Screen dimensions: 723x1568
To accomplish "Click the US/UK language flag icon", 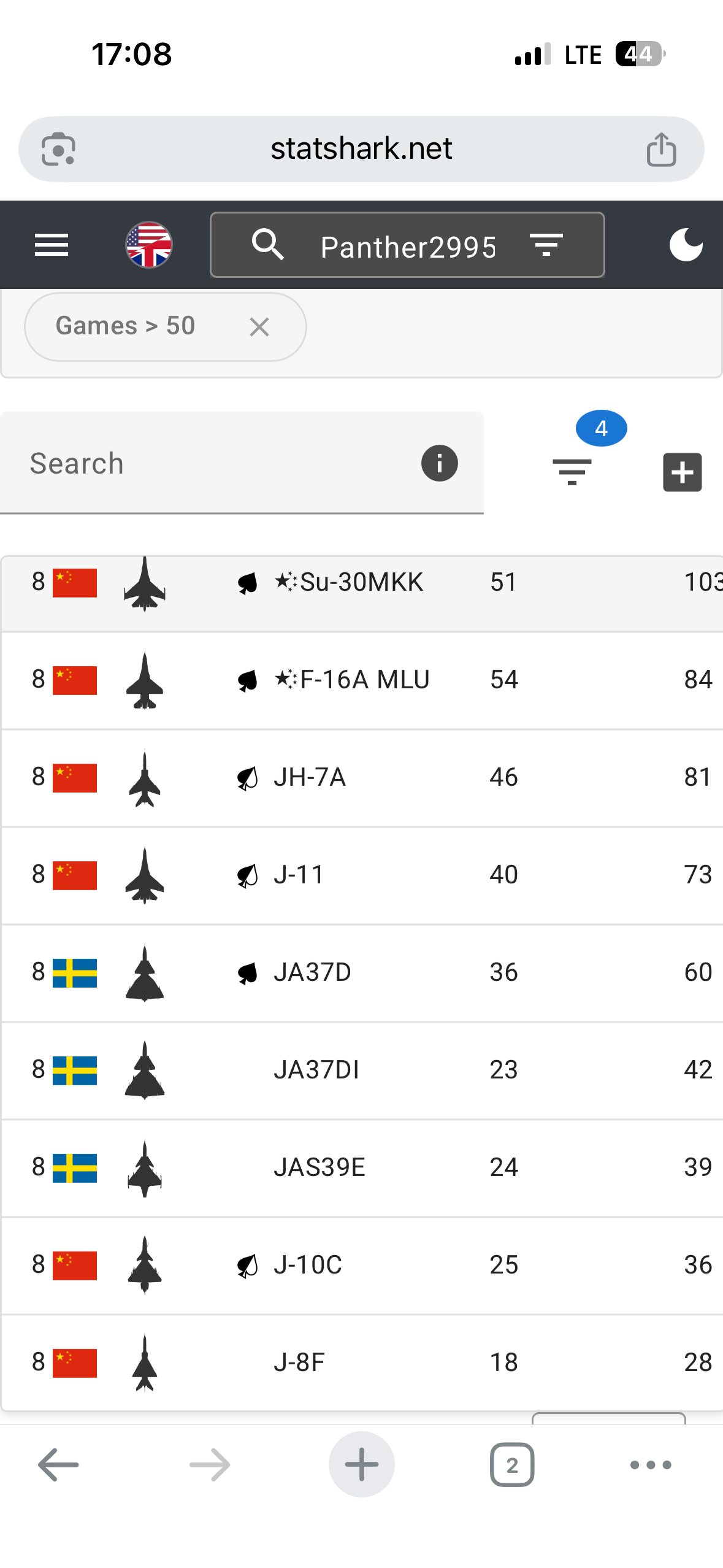I will tap(149, 245).
